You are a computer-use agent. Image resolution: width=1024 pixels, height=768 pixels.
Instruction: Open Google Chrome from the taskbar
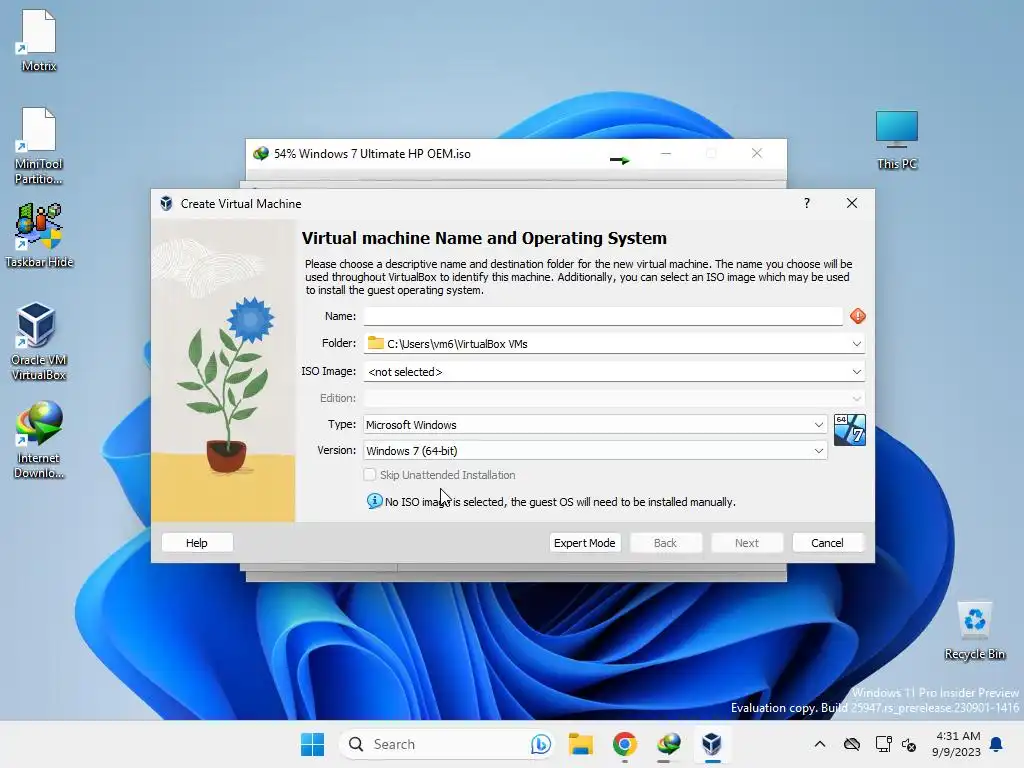(x=625, y=744)
